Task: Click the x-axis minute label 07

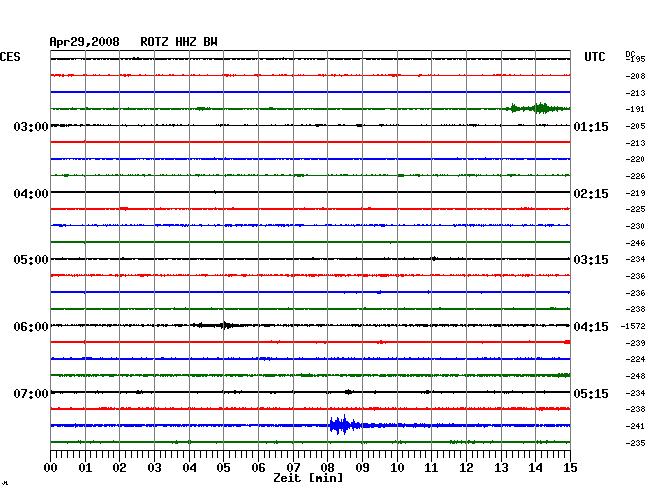Action: coord(293,468)
